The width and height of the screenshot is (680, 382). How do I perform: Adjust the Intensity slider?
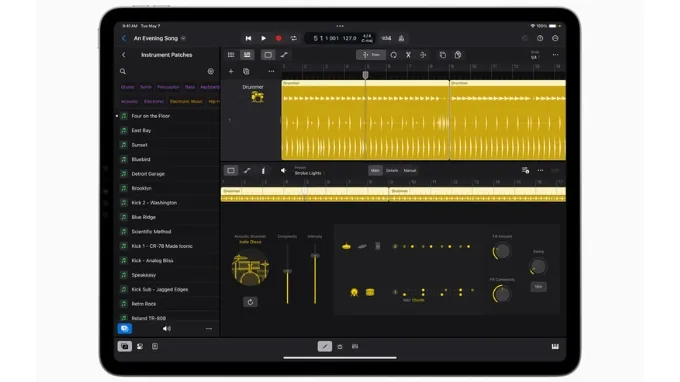[315, 273]
